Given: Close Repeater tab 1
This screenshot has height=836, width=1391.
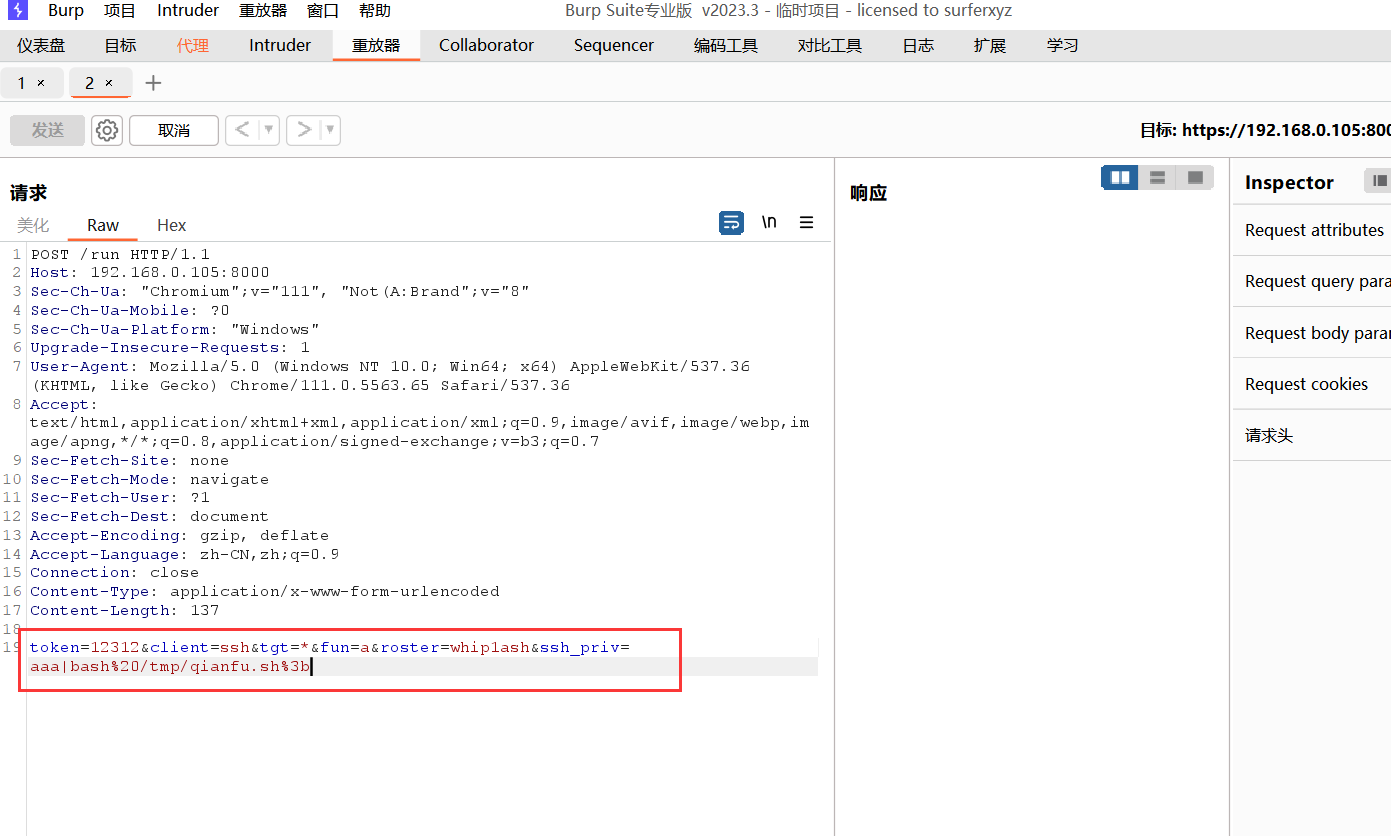Looking at the screenshot, I should coord(41,83).
